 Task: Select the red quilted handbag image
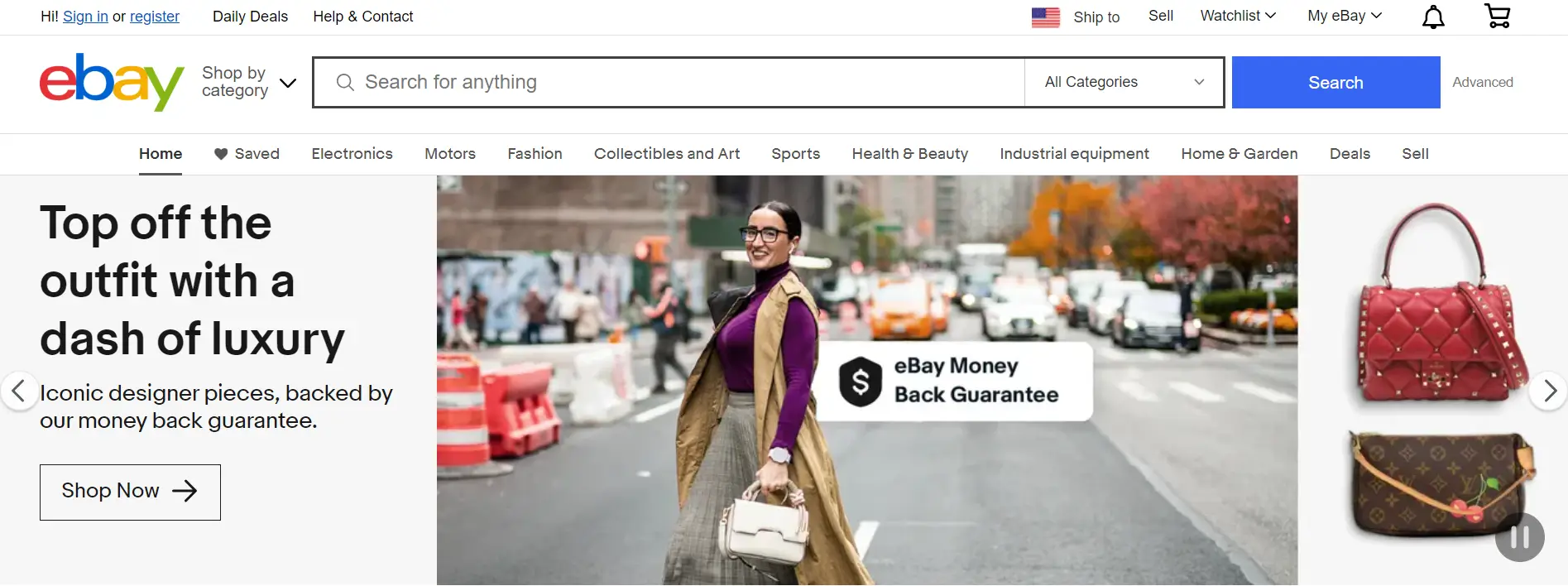(x=1440, y=304)
